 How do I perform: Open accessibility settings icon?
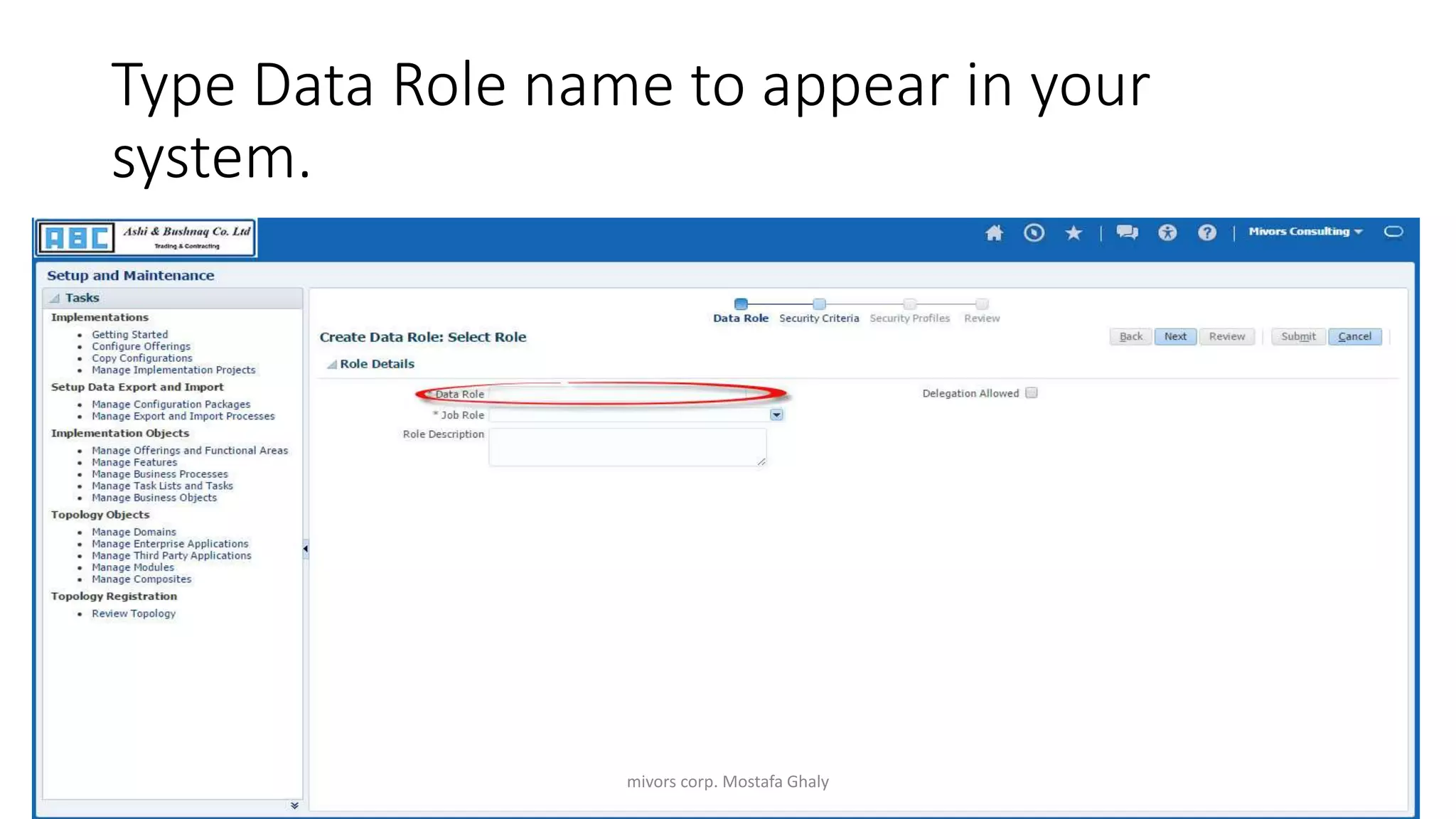coord(1167,232)
